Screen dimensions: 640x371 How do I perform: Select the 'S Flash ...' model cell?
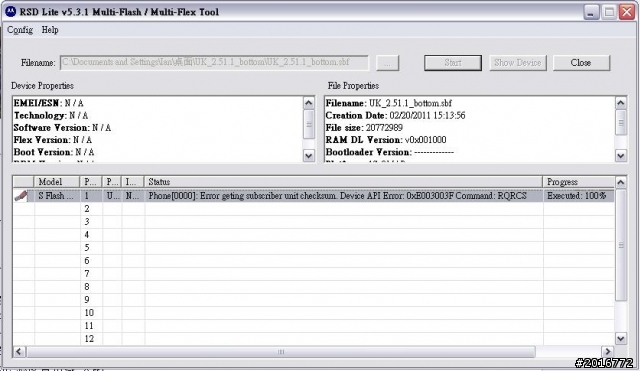coord(57,196)
